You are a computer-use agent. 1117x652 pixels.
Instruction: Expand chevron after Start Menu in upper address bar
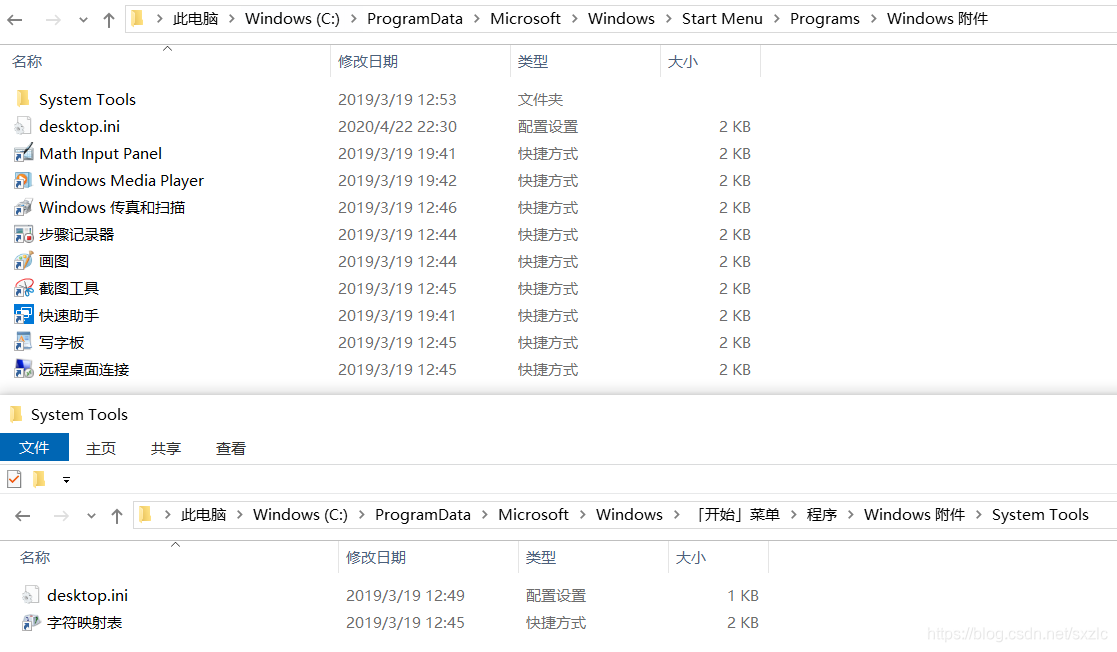(x=776, y=19)
